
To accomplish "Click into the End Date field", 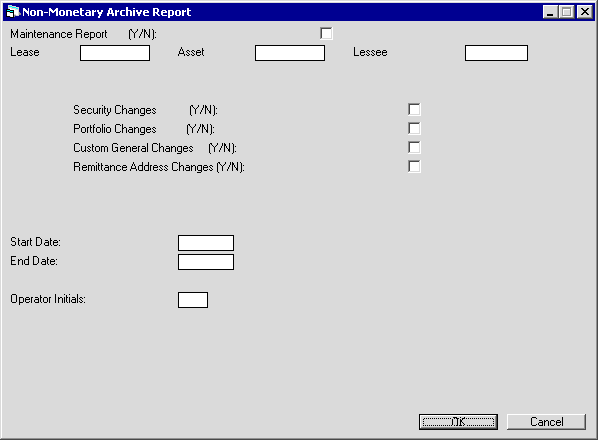I will coord(206,262).
